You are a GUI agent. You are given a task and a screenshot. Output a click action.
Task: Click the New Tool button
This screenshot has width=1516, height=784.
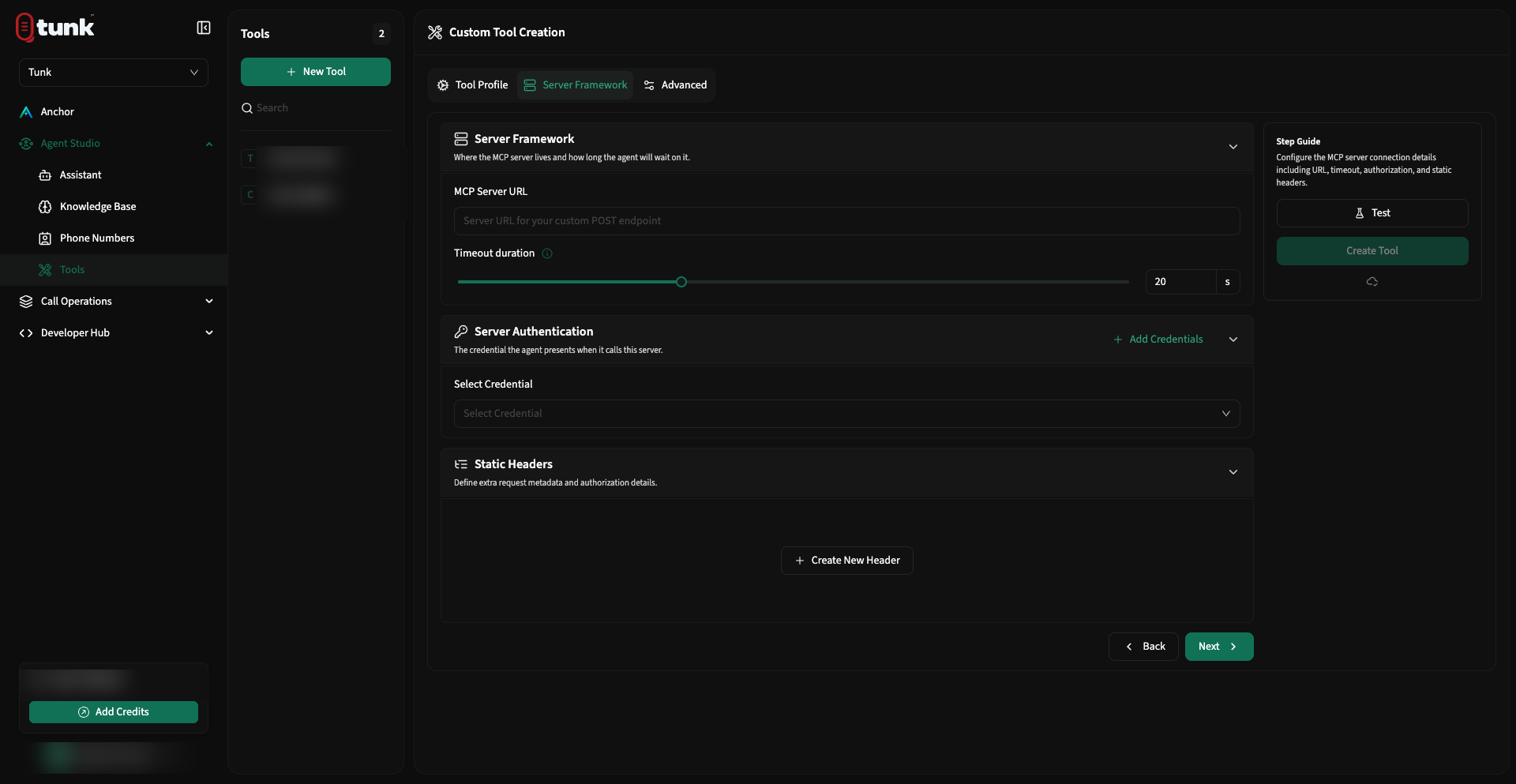(316, 72)
